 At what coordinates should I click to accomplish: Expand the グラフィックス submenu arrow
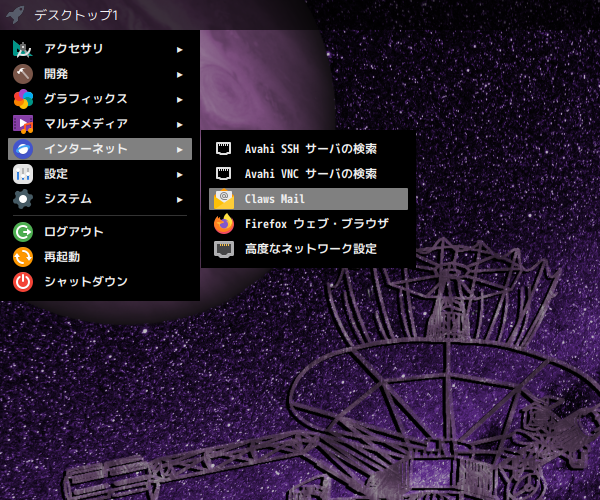coord(179,100)
